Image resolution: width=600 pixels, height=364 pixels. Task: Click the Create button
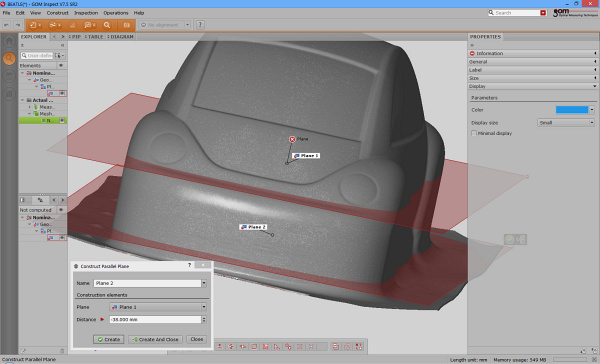[108, 339]
